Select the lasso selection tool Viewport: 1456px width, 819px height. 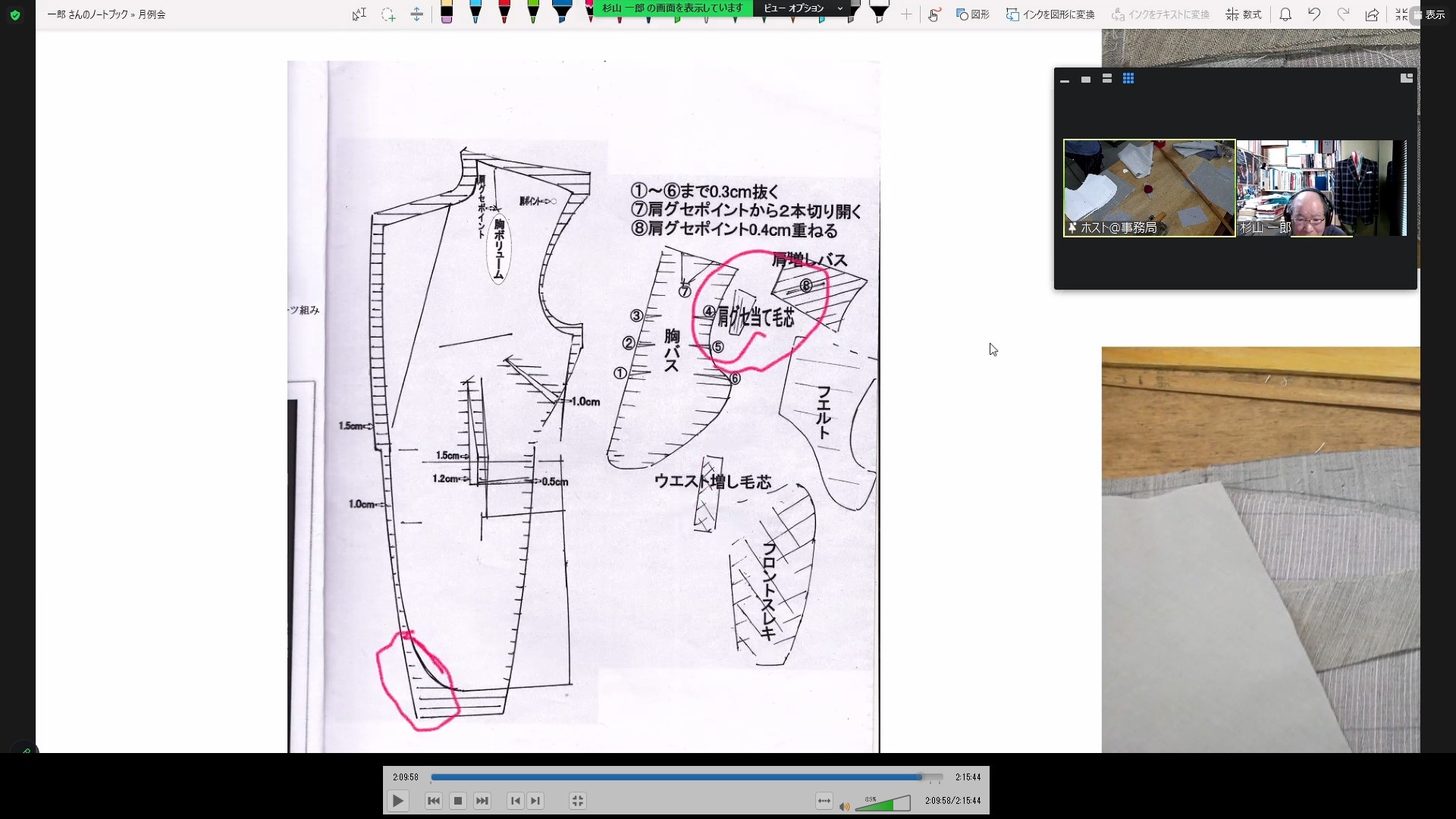388,14
